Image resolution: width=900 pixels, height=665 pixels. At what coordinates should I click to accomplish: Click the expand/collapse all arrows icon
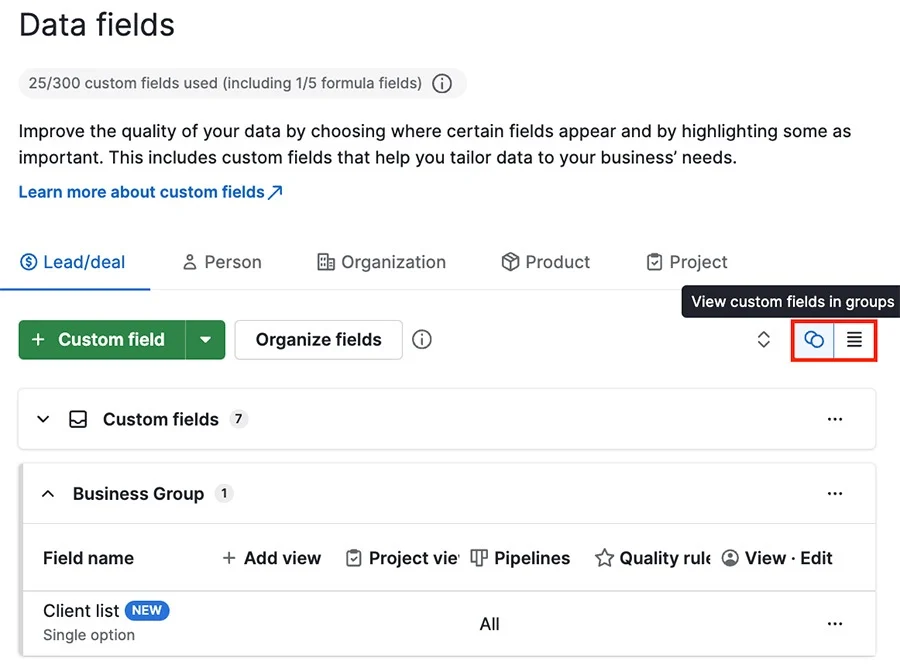point(763,340)
